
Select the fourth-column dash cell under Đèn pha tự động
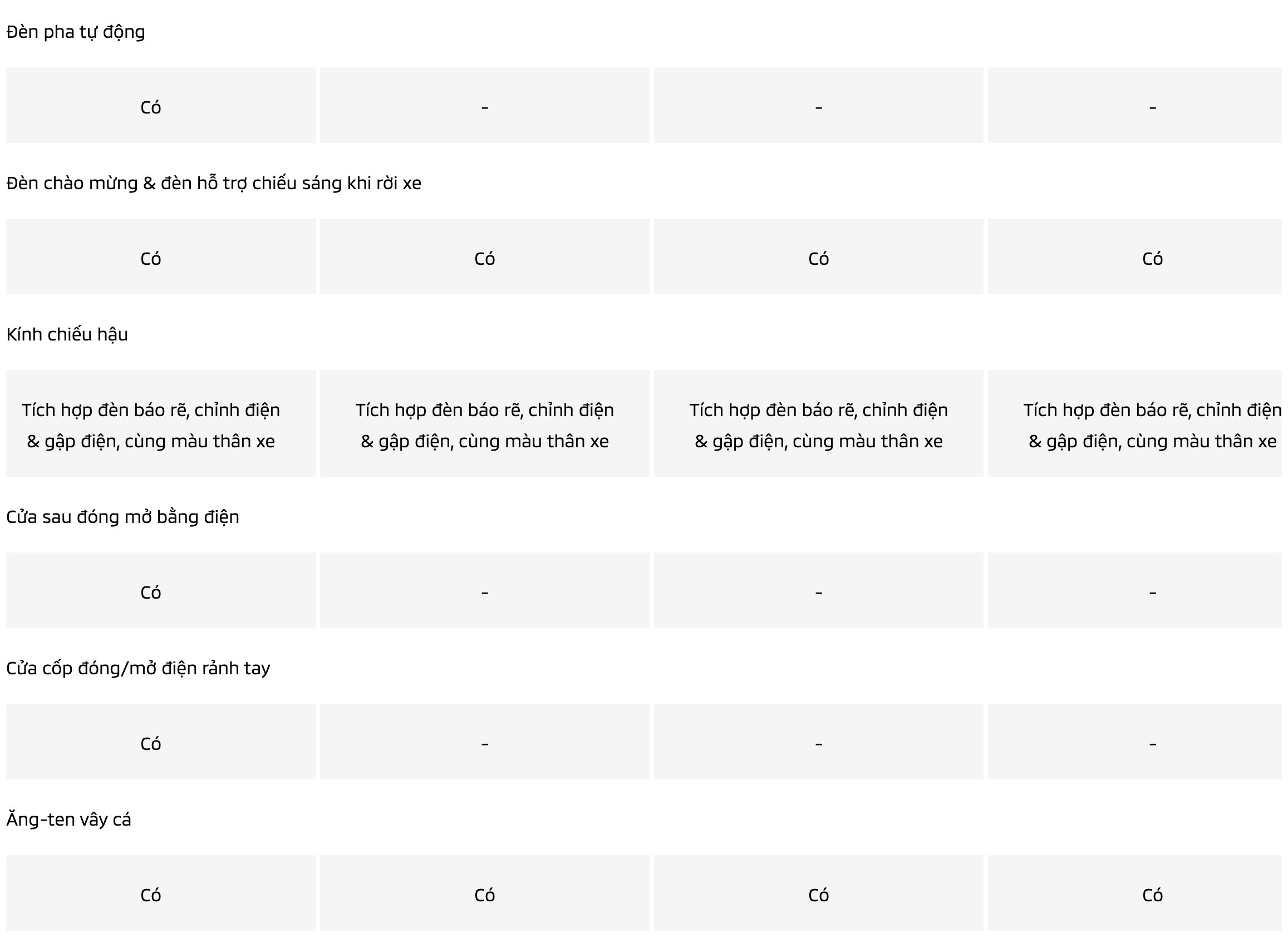pos(1152,107)
